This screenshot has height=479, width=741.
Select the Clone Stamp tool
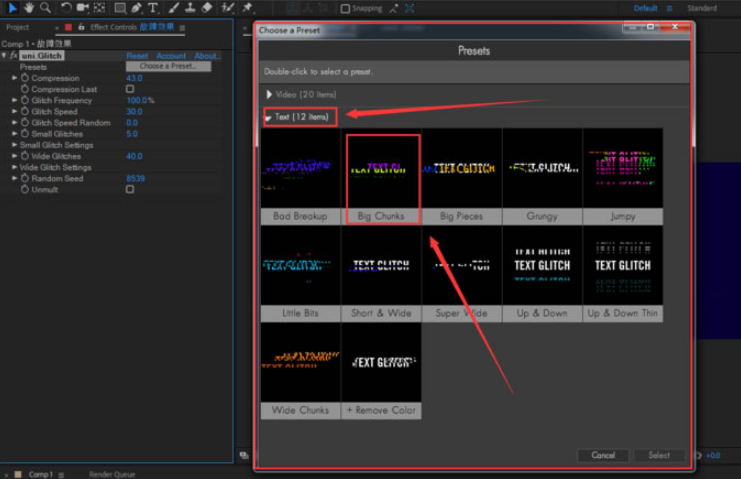190,8
